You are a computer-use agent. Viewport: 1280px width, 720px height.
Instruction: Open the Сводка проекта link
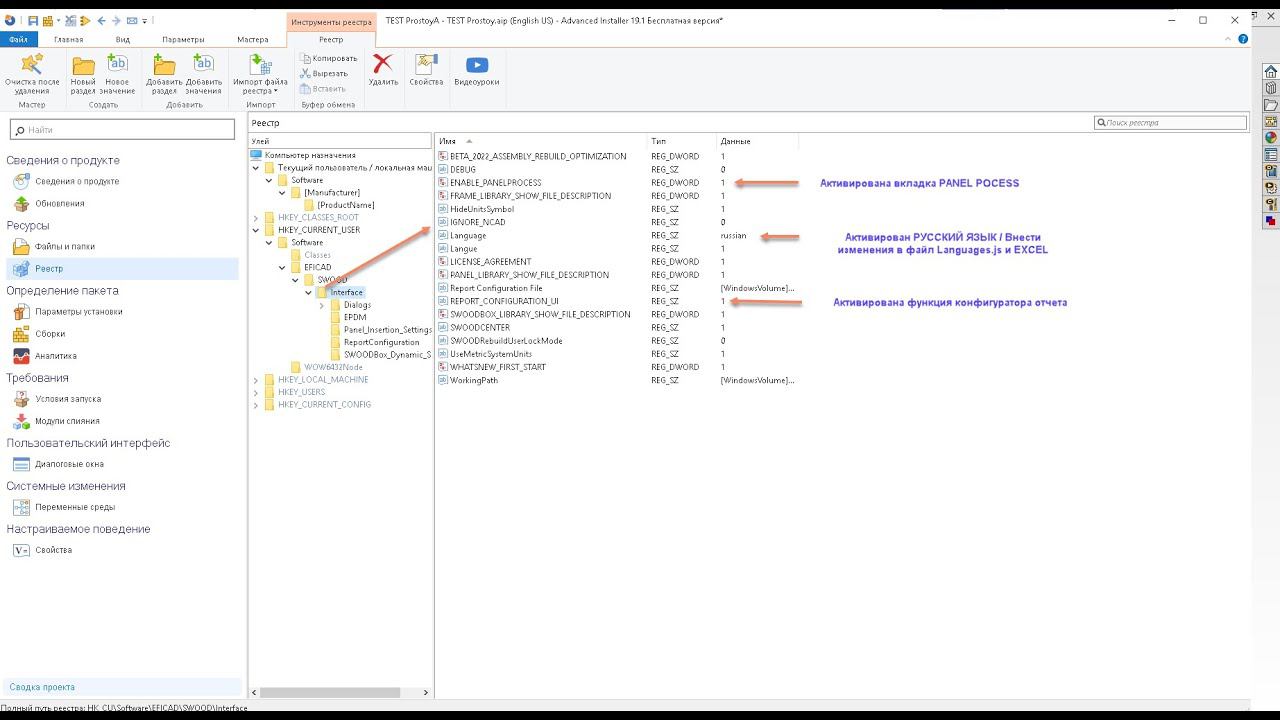[42, 687]
